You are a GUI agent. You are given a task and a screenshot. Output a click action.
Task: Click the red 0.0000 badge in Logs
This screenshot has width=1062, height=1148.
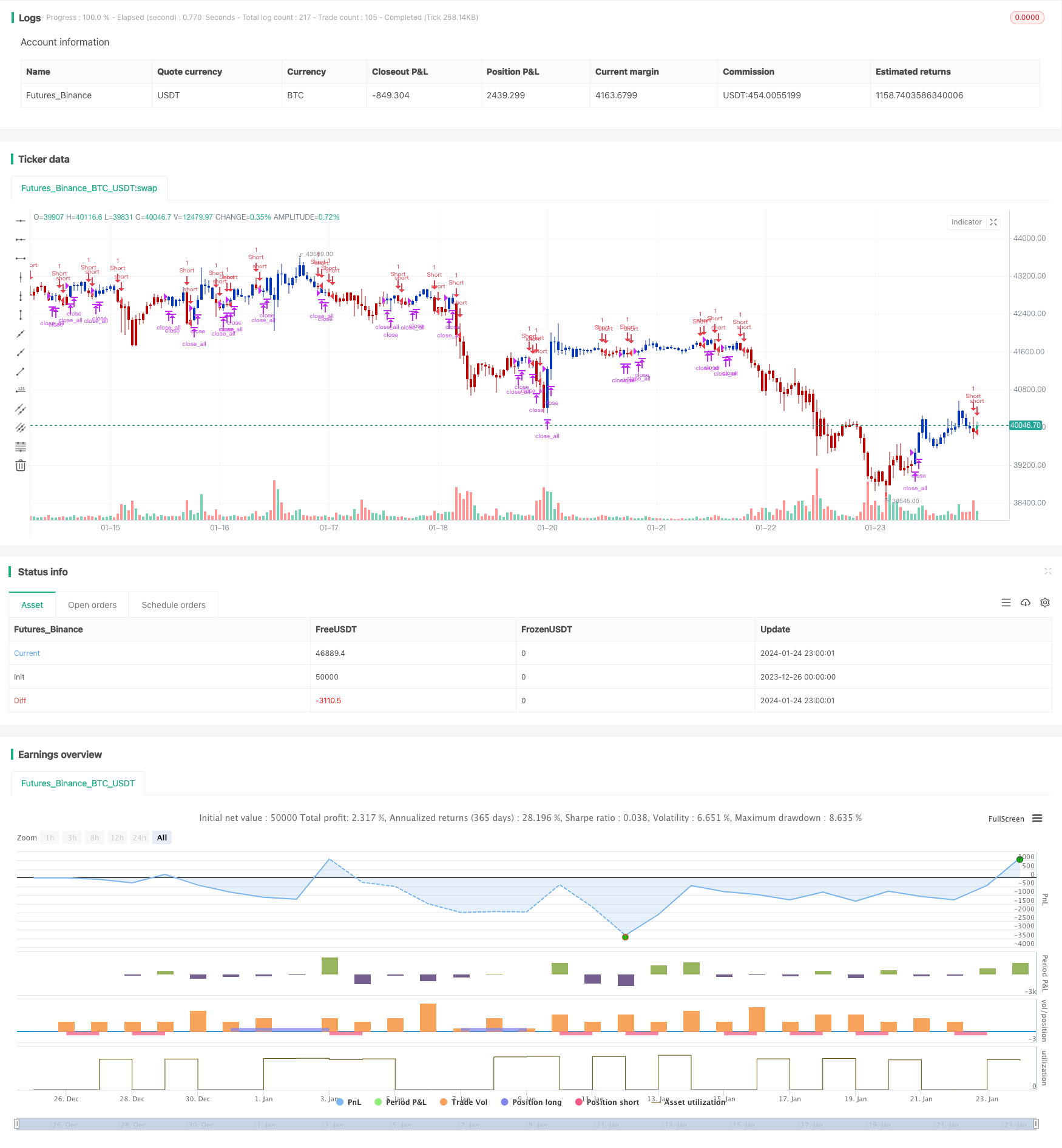[1027, 18]
